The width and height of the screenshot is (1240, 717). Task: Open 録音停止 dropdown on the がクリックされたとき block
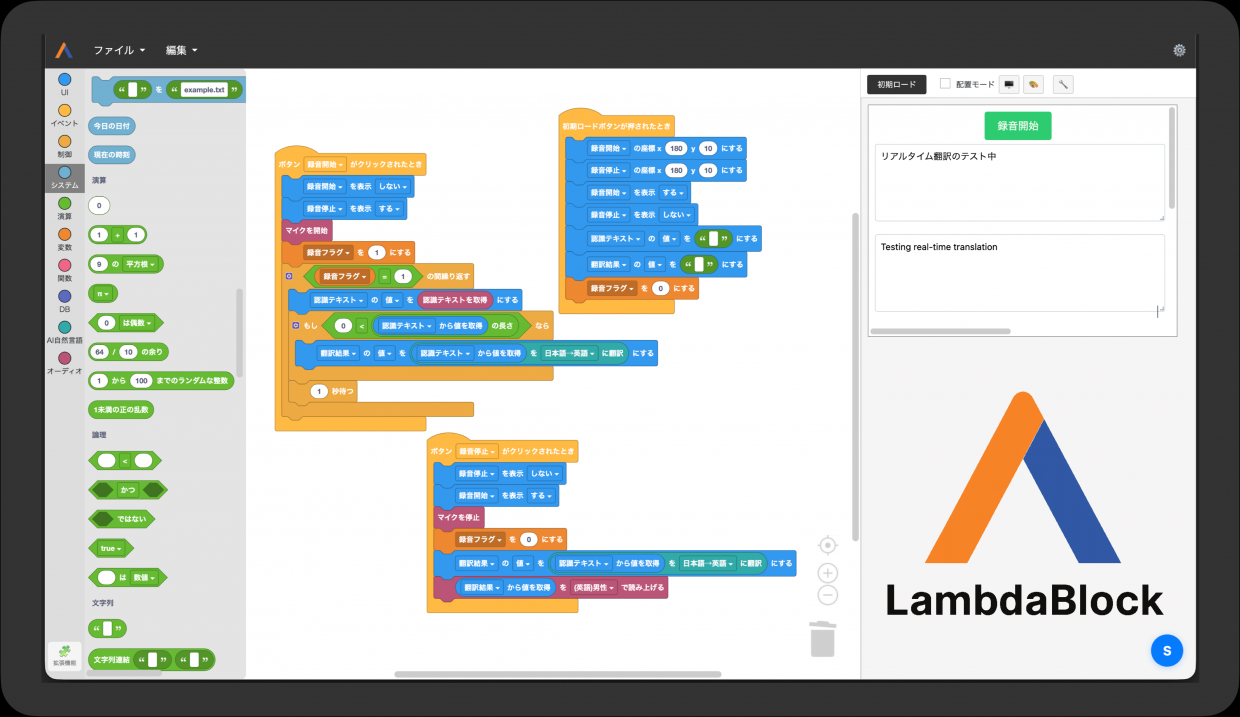pos(477,451)
